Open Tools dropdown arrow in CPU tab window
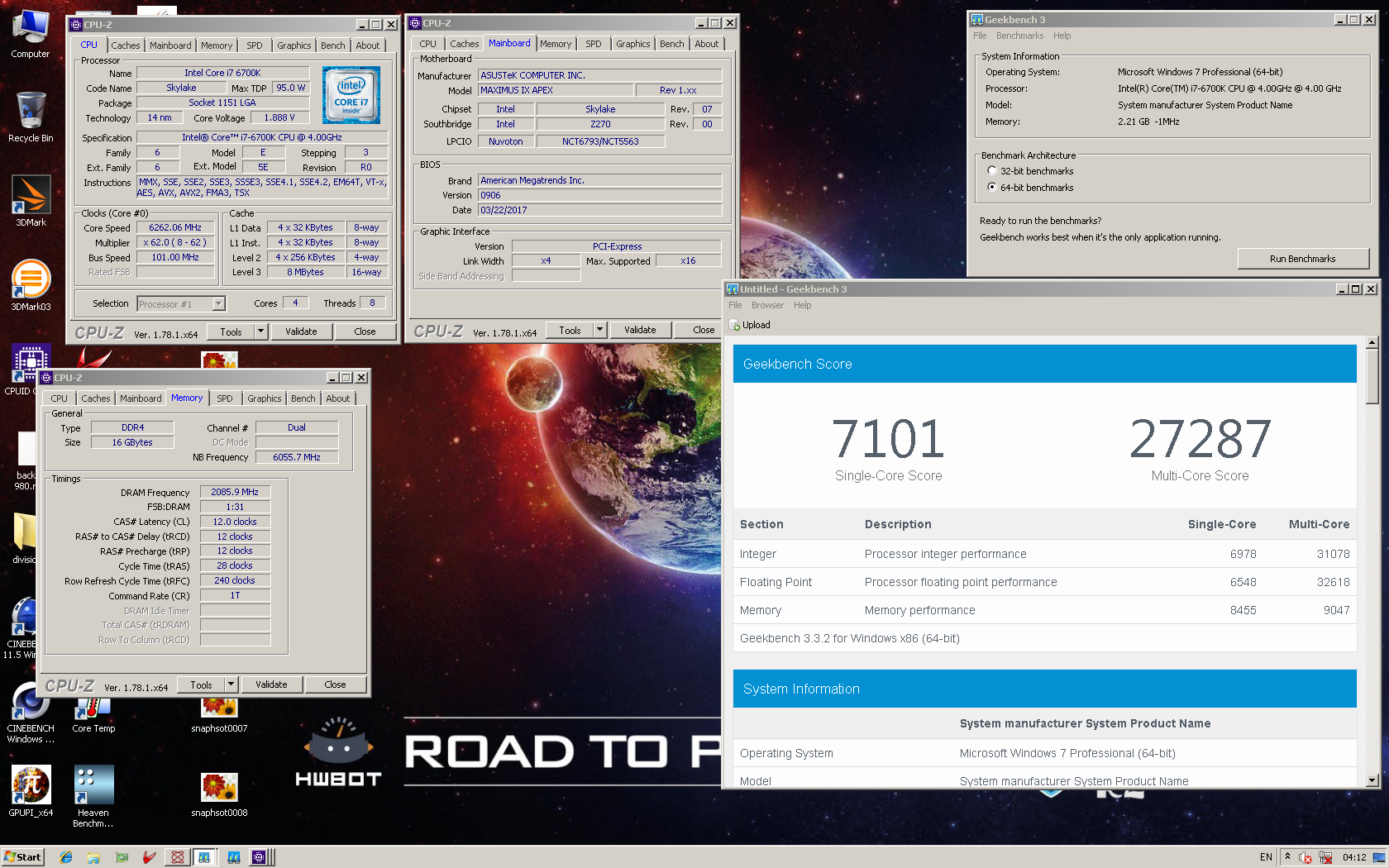The width and height of the screenshot is (1389, 868). 260,331
